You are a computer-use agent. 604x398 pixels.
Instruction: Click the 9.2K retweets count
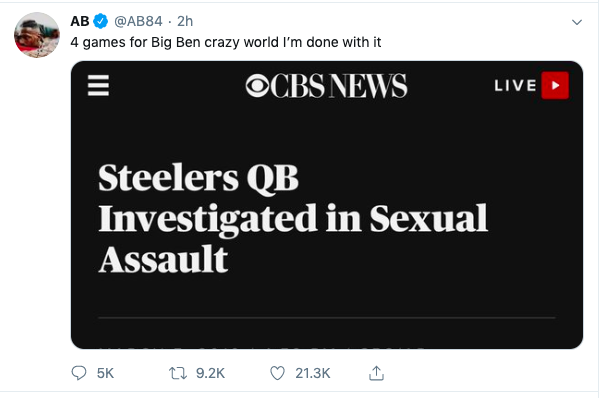click(x=210, y=373)
